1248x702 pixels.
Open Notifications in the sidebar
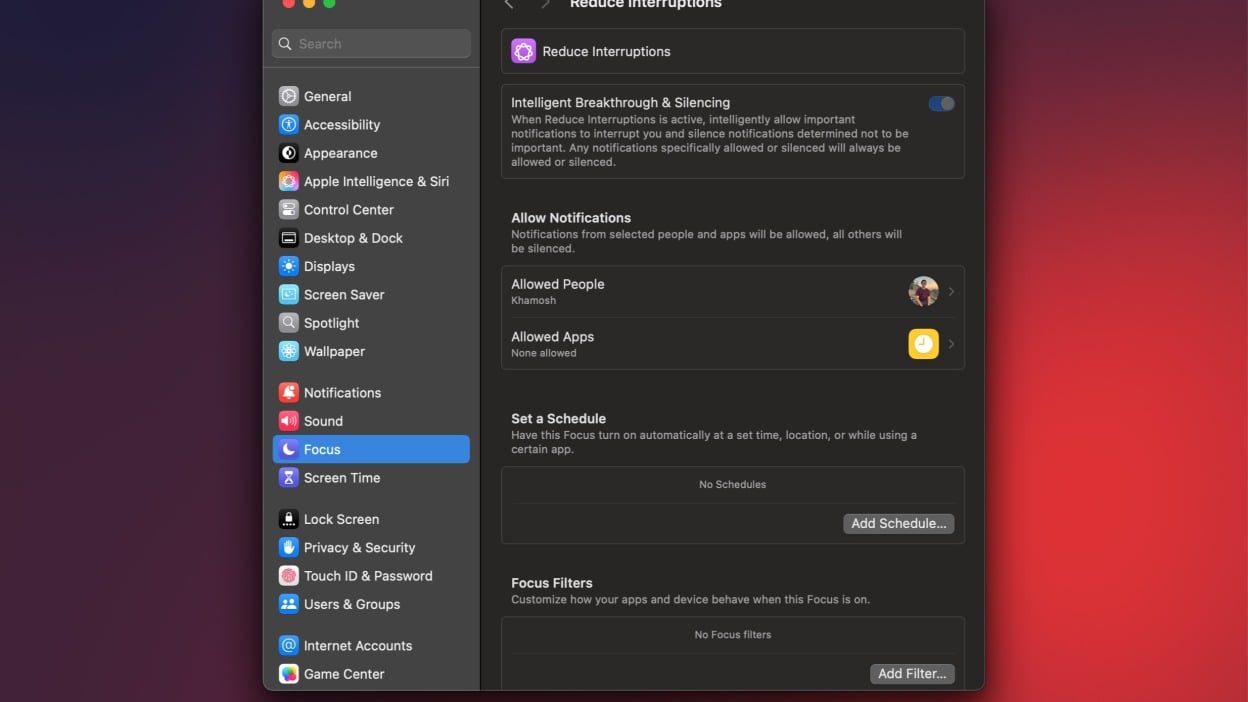coord(342,393)
